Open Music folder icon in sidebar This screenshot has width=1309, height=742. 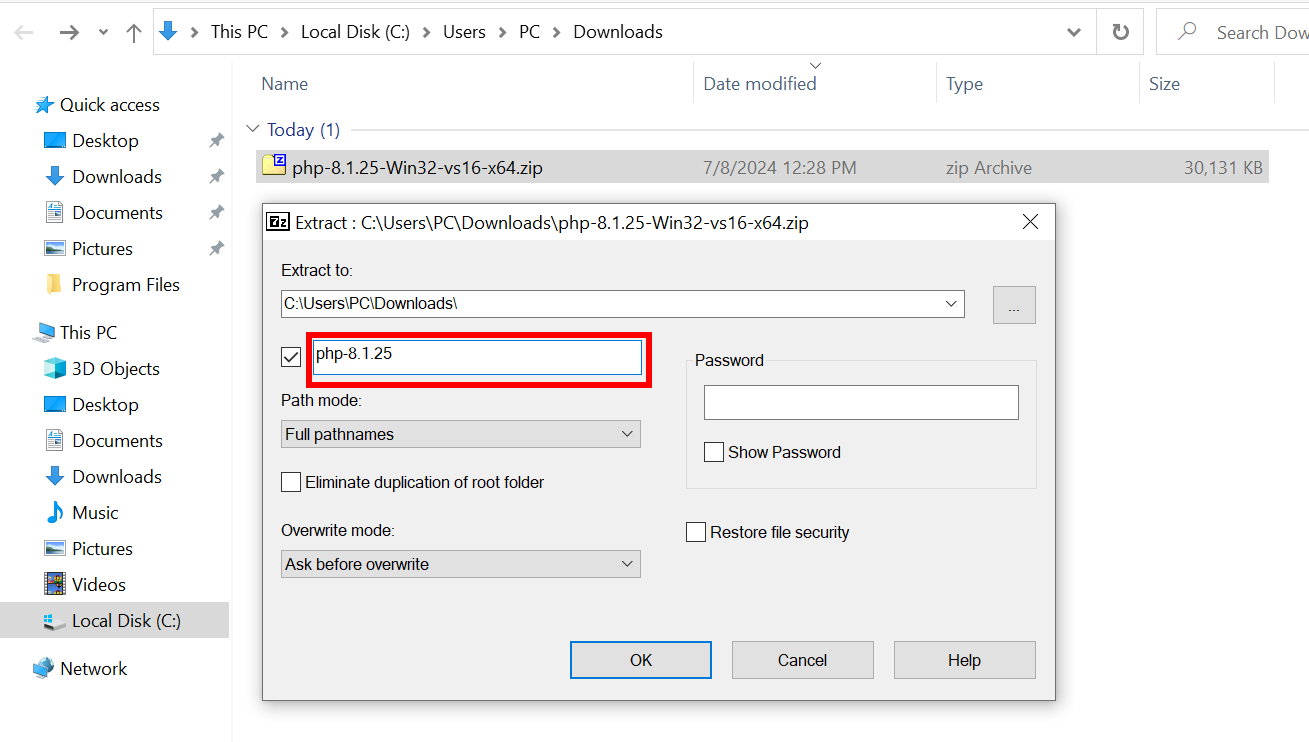click(x=55, y=513)
